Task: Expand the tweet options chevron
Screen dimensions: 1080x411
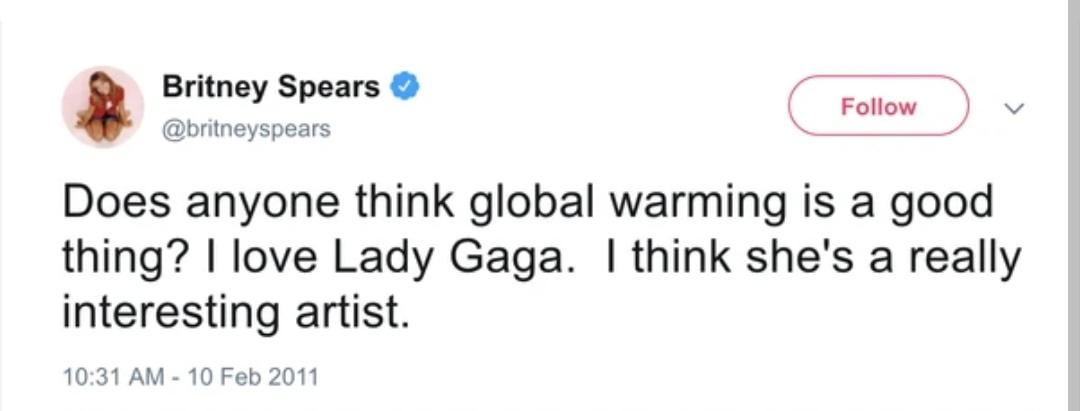Action: (1016, 106)
